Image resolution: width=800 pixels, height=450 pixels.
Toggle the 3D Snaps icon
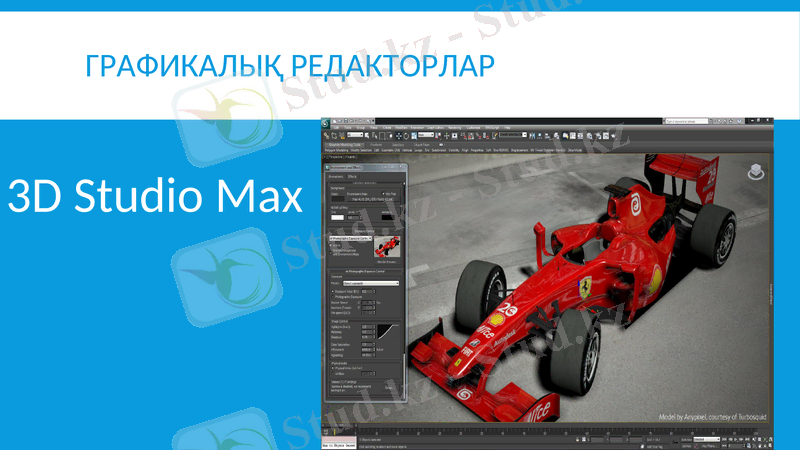[x=463, y=136]
